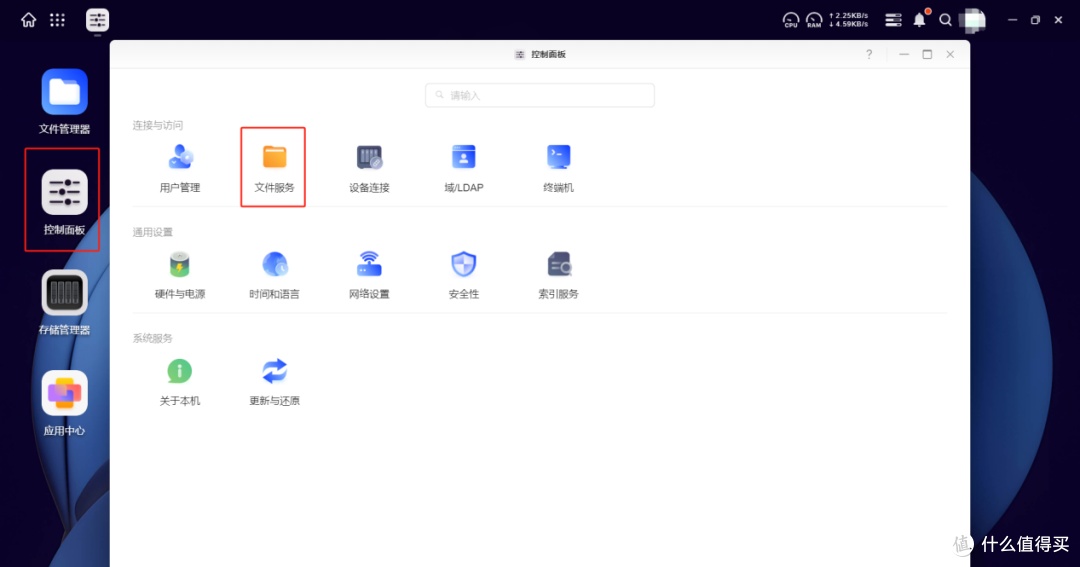Open Hardware and Power (硬件与电源)
The image size is (1080, 567).
click(180, 274)
